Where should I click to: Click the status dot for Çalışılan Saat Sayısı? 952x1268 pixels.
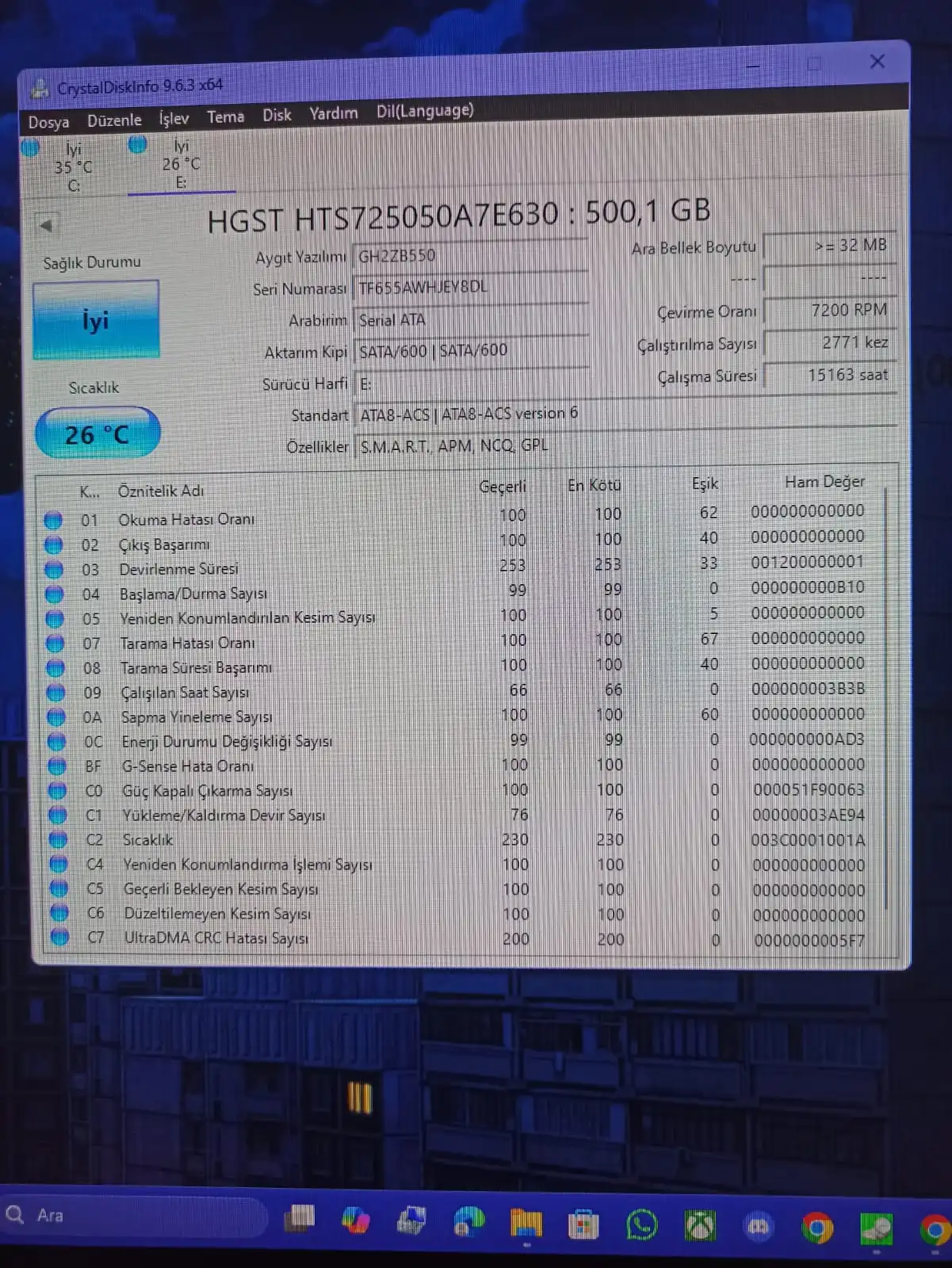55,693
